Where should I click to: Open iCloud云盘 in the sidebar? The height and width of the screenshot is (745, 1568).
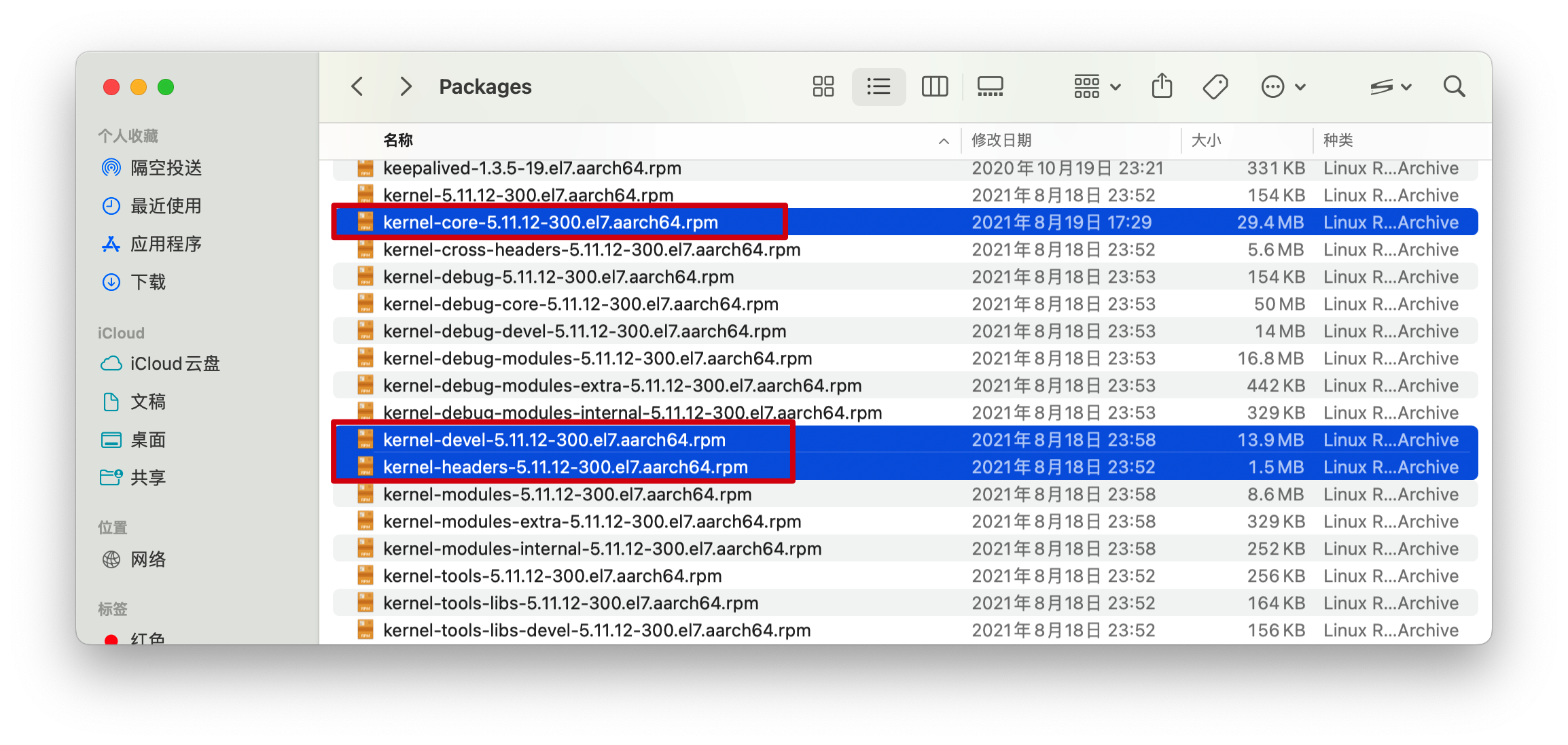click(x=175, y=364)
